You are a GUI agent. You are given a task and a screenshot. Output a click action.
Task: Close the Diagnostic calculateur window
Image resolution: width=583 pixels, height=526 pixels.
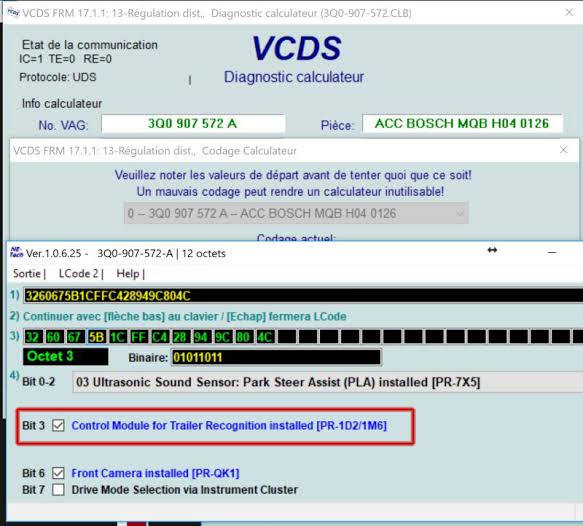point(569,12)
